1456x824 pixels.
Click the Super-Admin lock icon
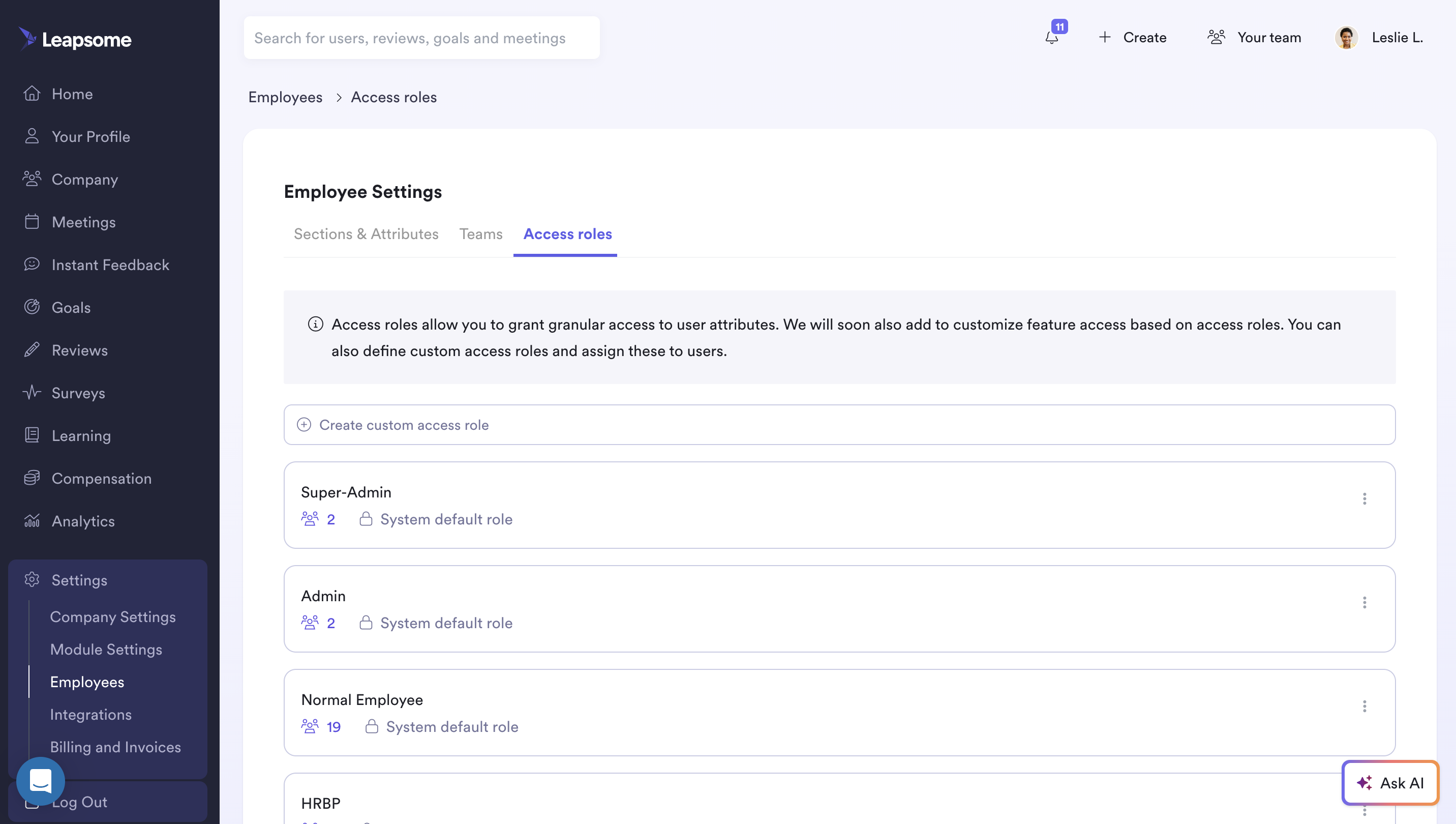coord(366,519)
